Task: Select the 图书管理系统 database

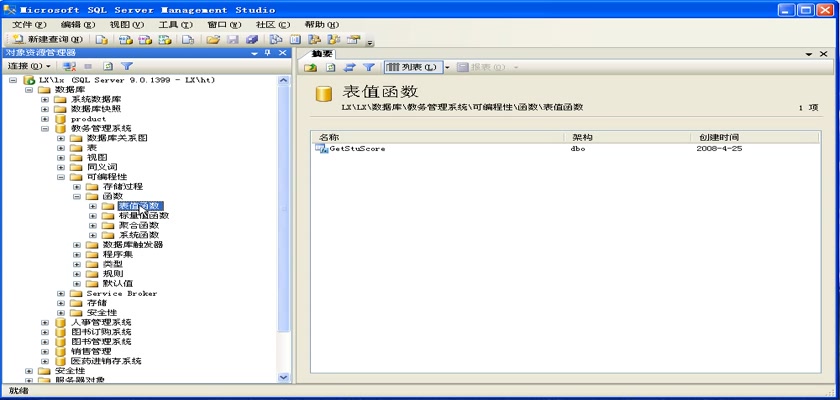Action: pyautogui.click(x=101, y=342)
